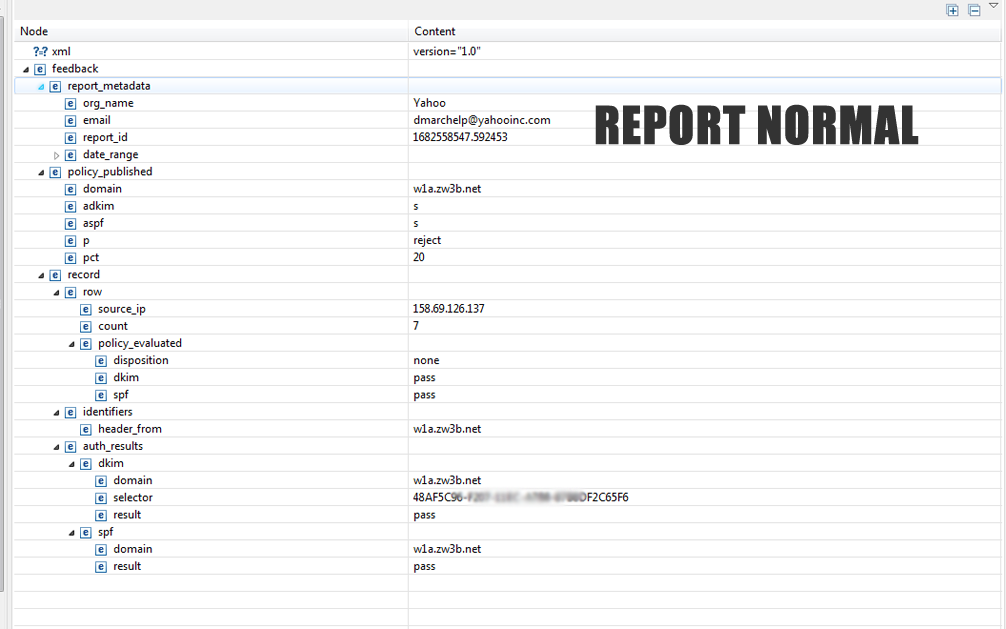Collapse the policy_evaluated node

(72, 344)
